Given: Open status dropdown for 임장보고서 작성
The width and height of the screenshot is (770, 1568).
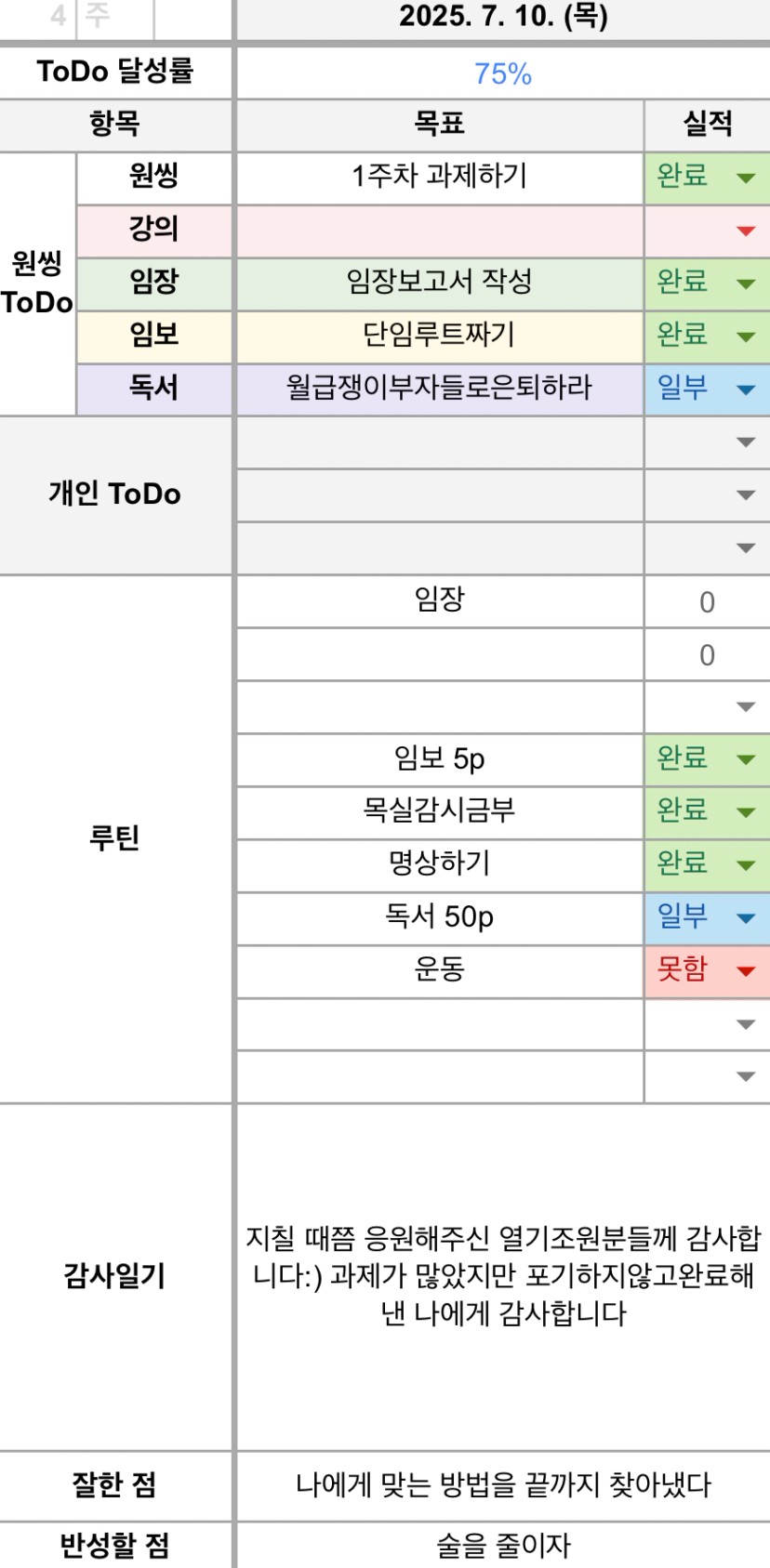Looking at the screenshot, I should pos(746,283).
